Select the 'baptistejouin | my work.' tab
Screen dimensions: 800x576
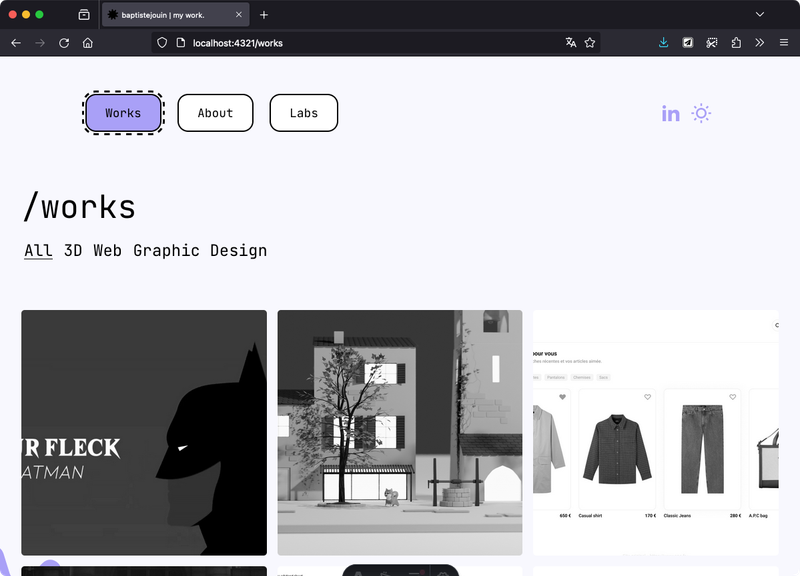[x=176, y=15]
